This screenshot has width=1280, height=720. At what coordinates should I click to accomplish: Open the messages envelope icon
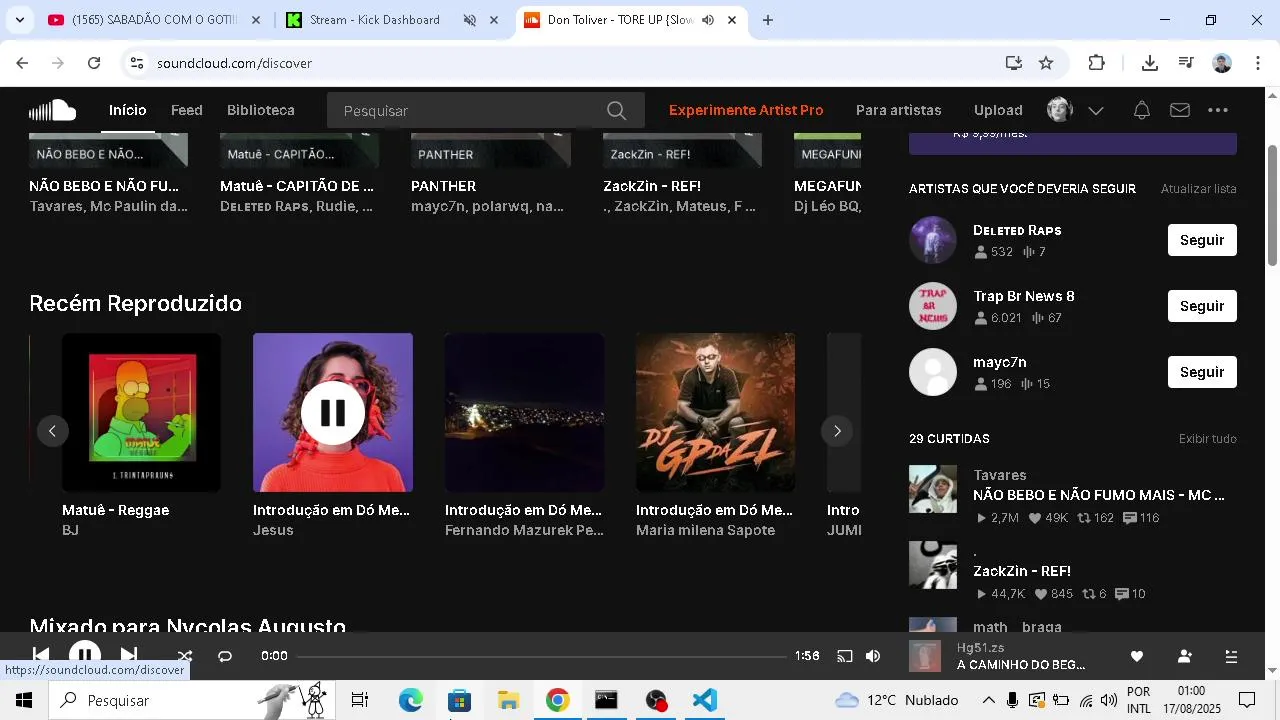(x=1180, y=110)
